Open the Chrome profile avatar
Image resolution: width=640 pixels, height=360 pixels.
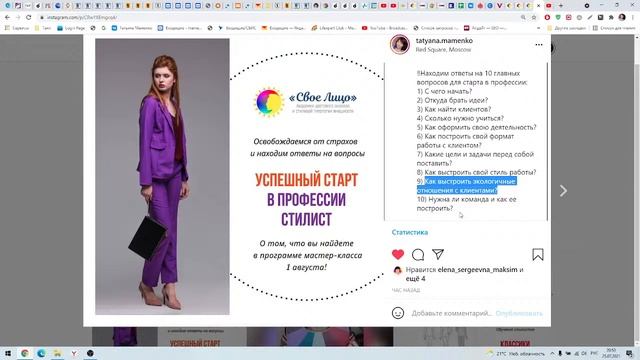tap(622, 18)
